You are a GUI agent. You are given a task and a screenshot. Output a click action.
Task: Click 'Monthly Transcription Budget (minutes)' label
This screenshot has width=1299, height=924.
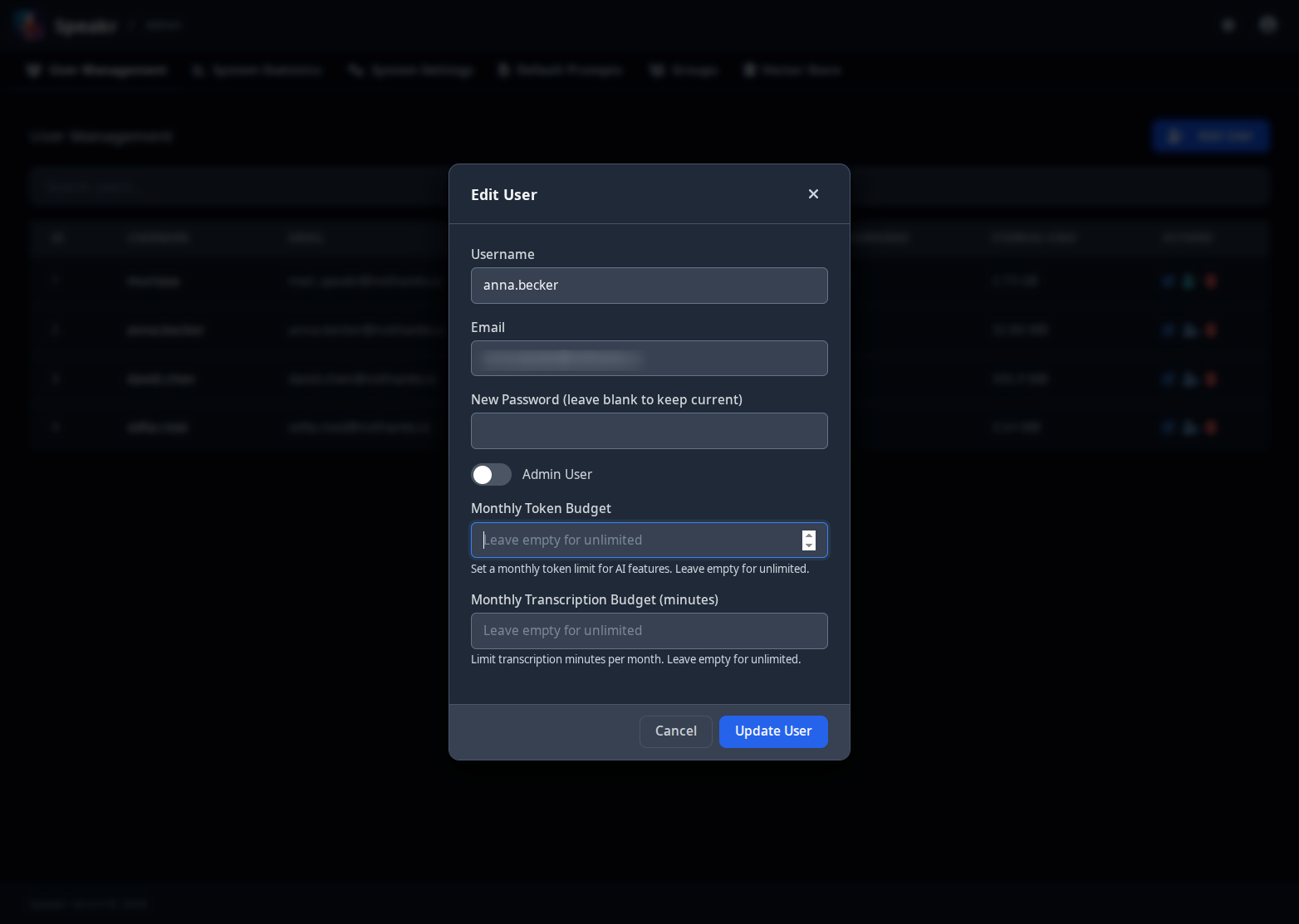click(x=595, y=599)
